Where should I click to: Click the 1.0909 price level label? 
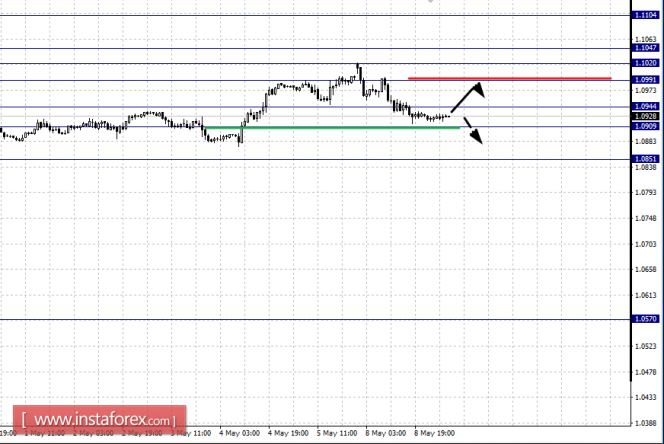click(645, 126)
